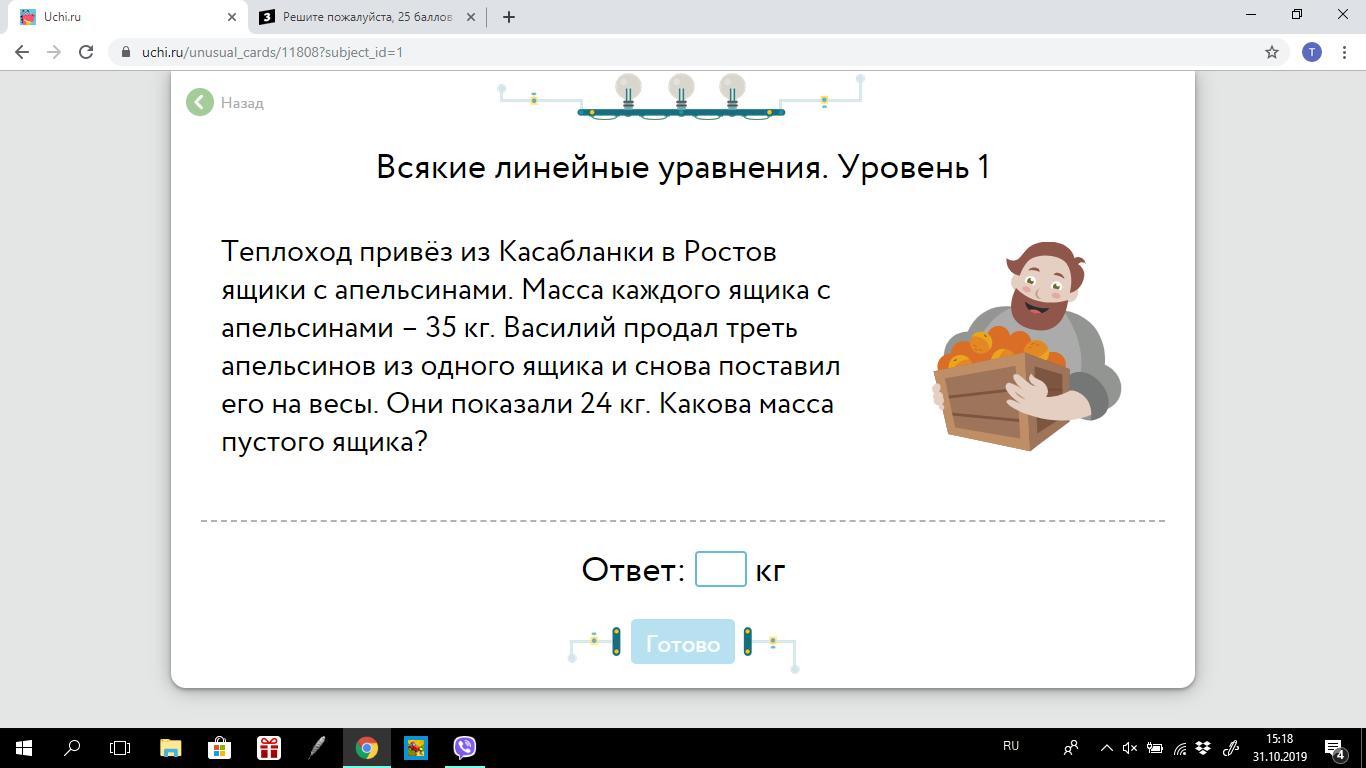Click the bearded man illustration

[1027, 345]
